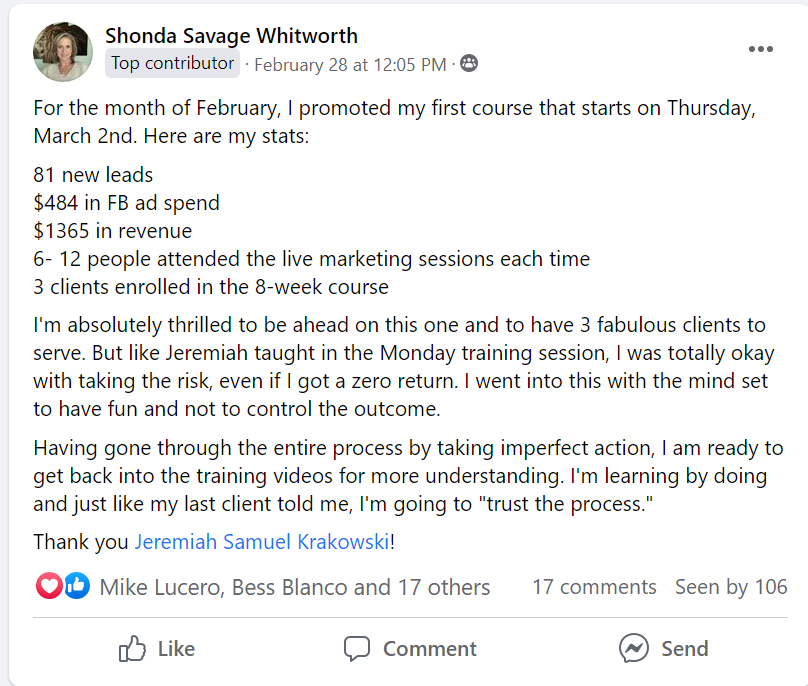This screenshot has width=808, height=686.
Task: Click the Top contributor badge
Action: tap(172, 64)
